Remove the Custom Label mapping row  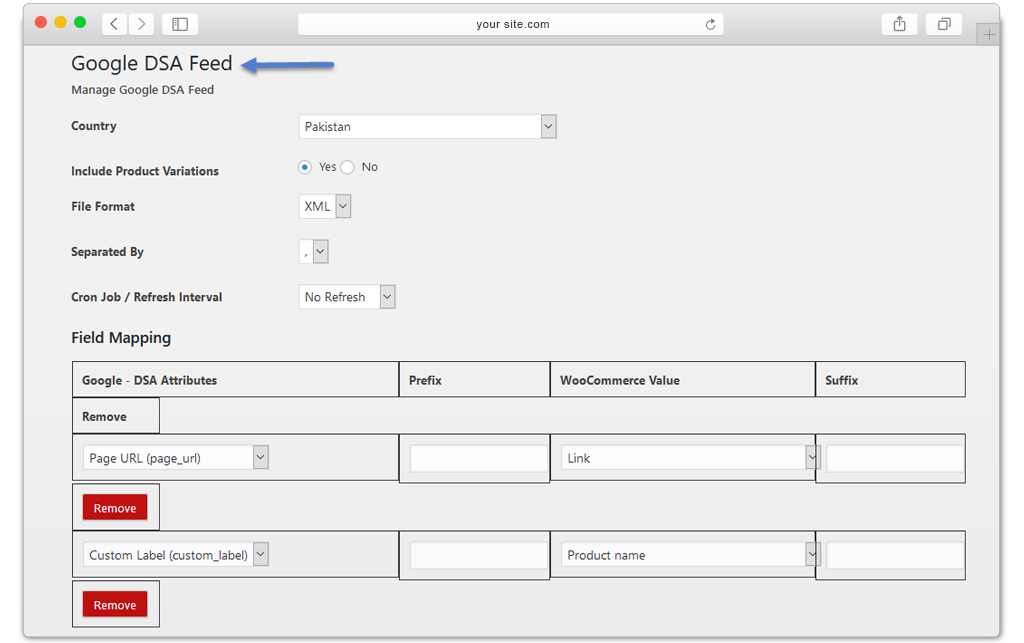pyautogui.click(x=115, y=604)
